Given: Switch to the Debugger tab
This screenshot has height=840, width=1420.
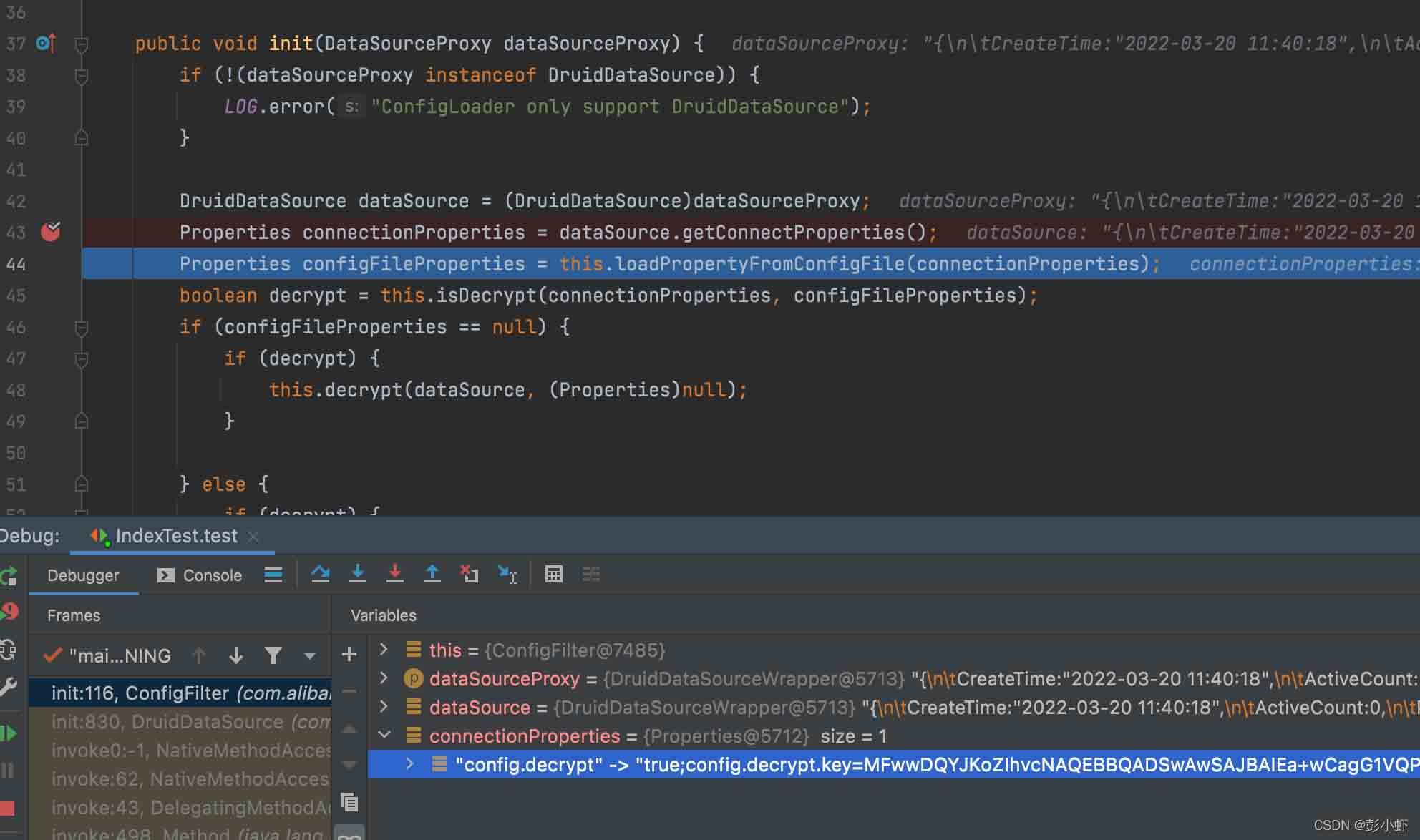Looking at the screenshot, I should (x=83, y=575).
